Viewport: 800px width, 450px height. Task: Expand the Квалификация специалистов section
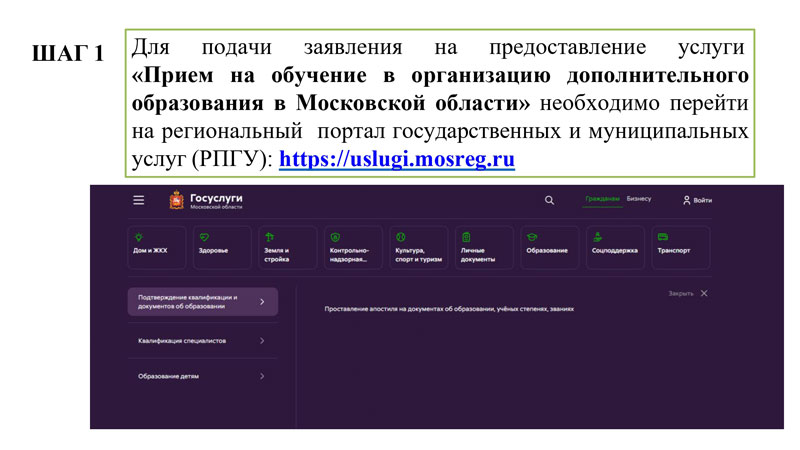pos(202,341)
